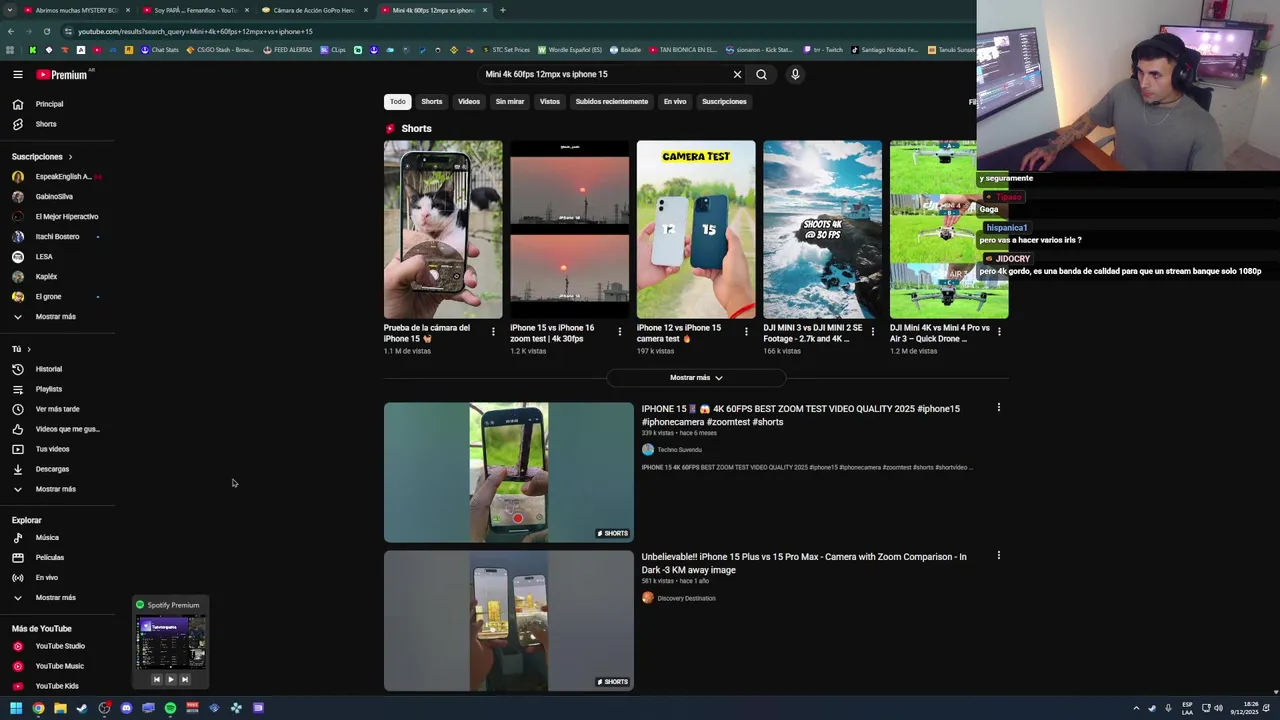This screenshot has height=720, width=1280.
Task: Select the Sin mirar filter chip
Action: [510, 101]
